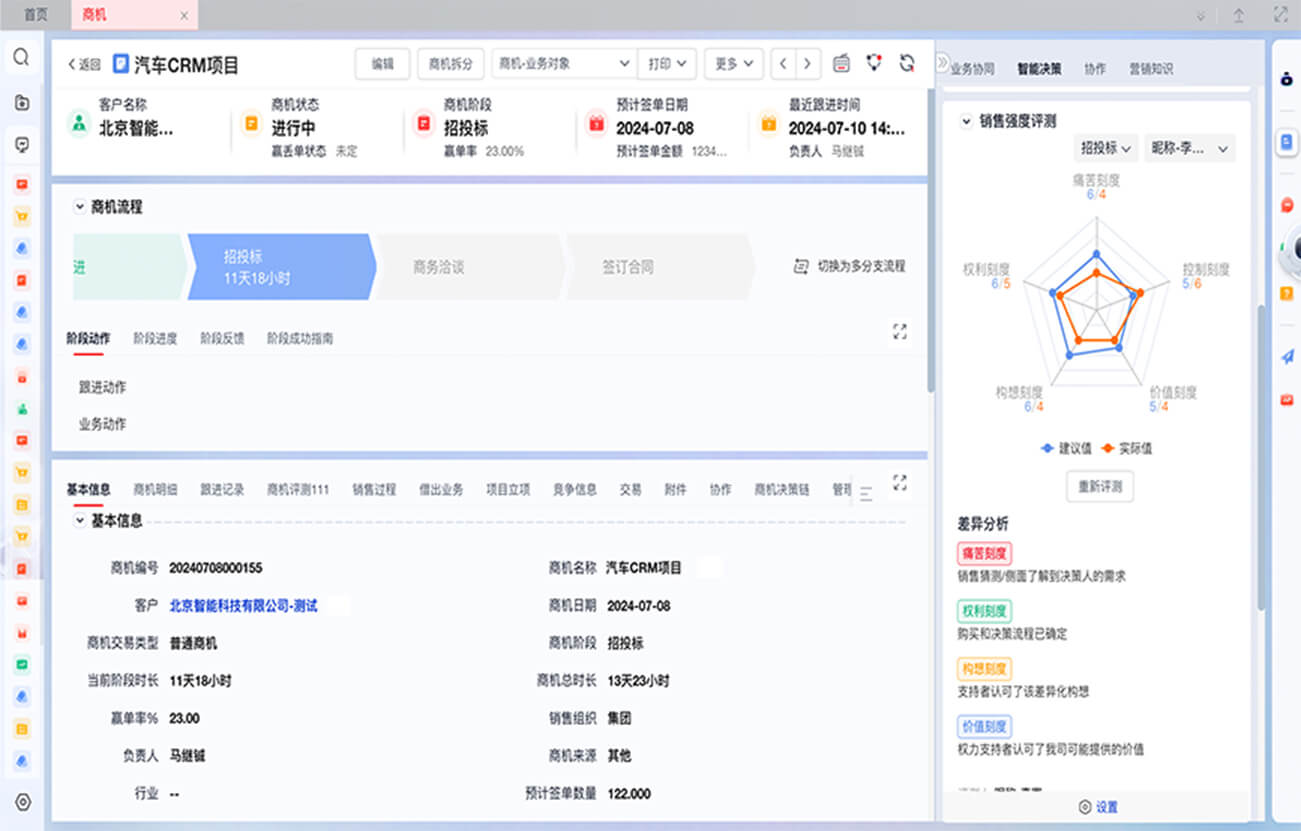Open the relationship graph icon in header
The width and height of the screenshot is (1301, 831).
pyautogui.click(x=875, y=63)
